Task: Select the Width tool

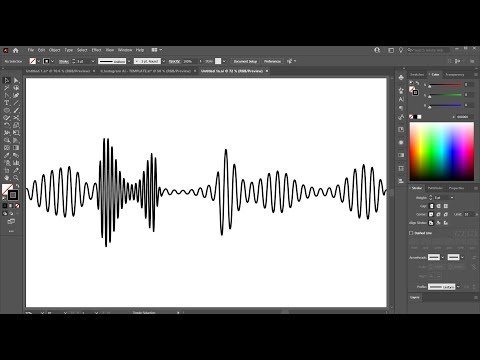Action: pos(6,133)
